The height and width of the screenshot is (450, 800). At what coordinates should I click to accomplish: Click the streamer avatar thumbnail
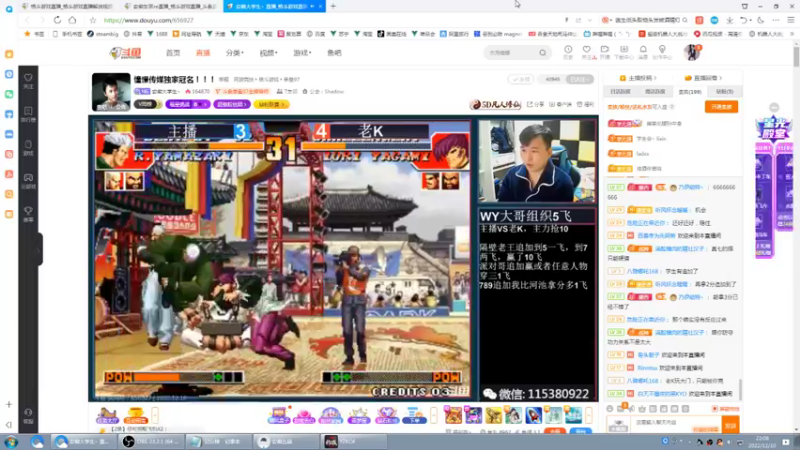[111, 92]
